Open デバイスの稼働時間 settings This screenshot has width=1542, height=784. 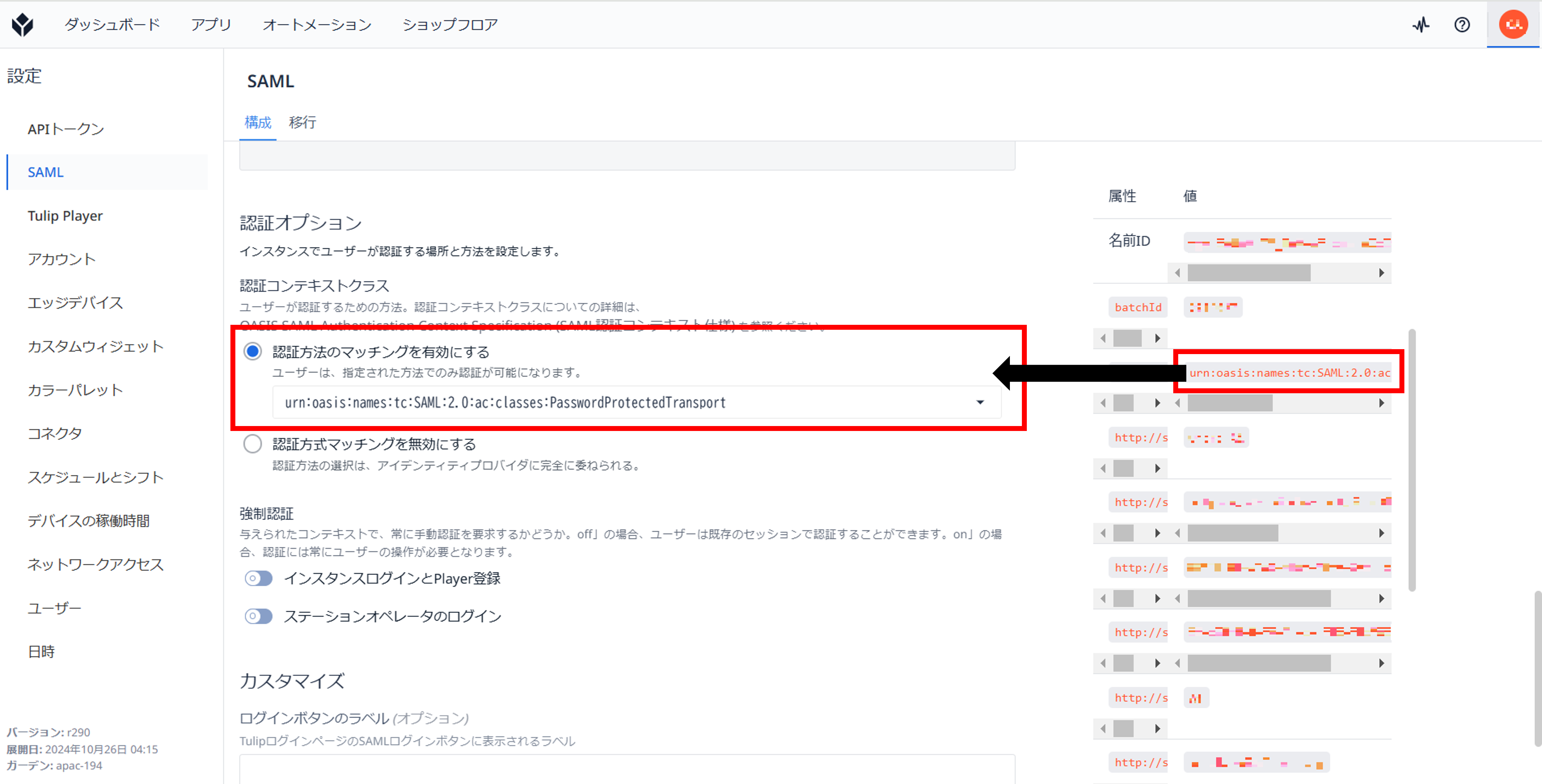coord(89,521)
